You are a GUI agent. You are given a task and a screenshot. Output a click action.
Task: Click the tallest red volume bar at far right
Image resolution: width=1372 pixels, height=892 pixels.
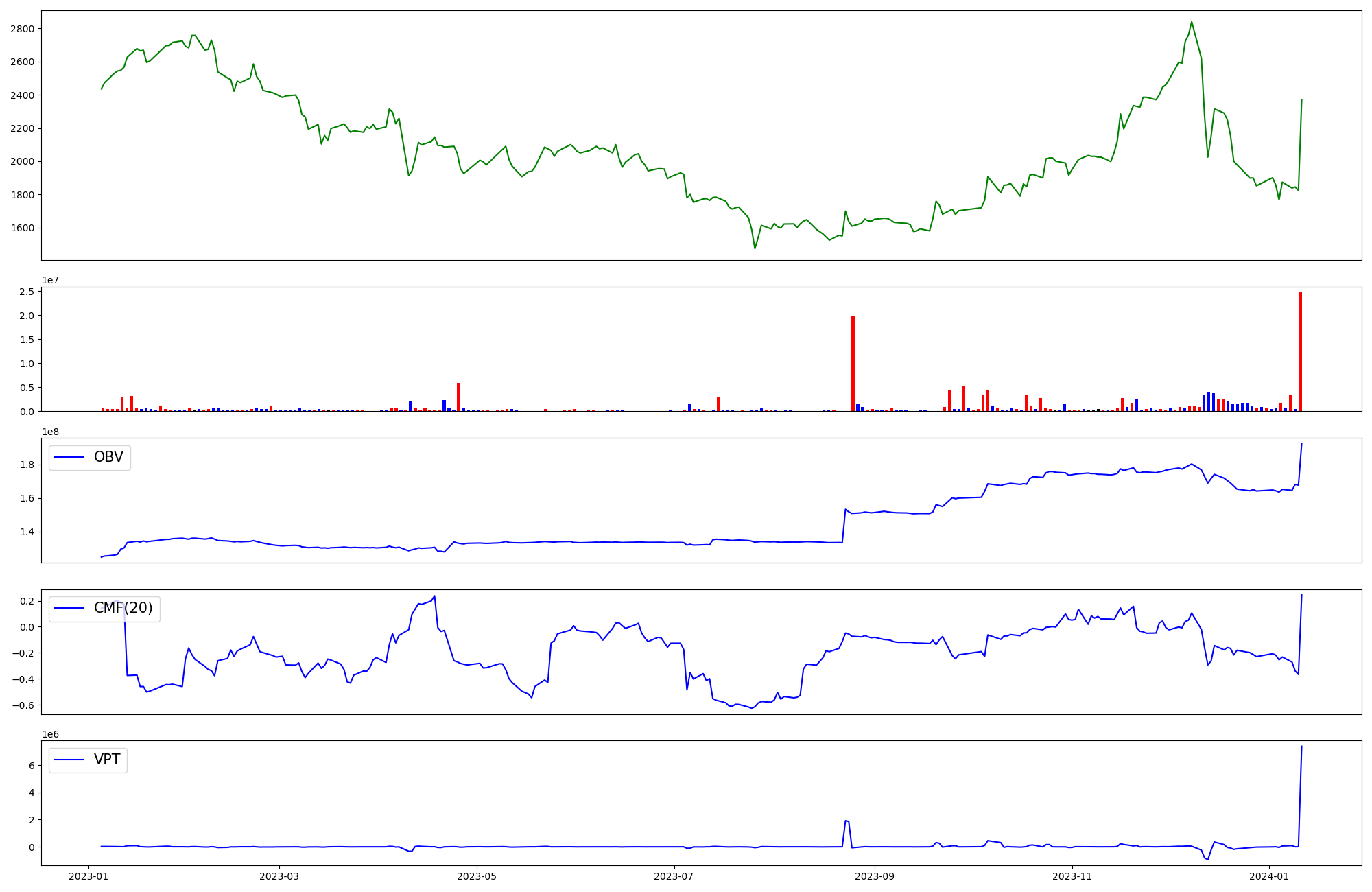1300,351
